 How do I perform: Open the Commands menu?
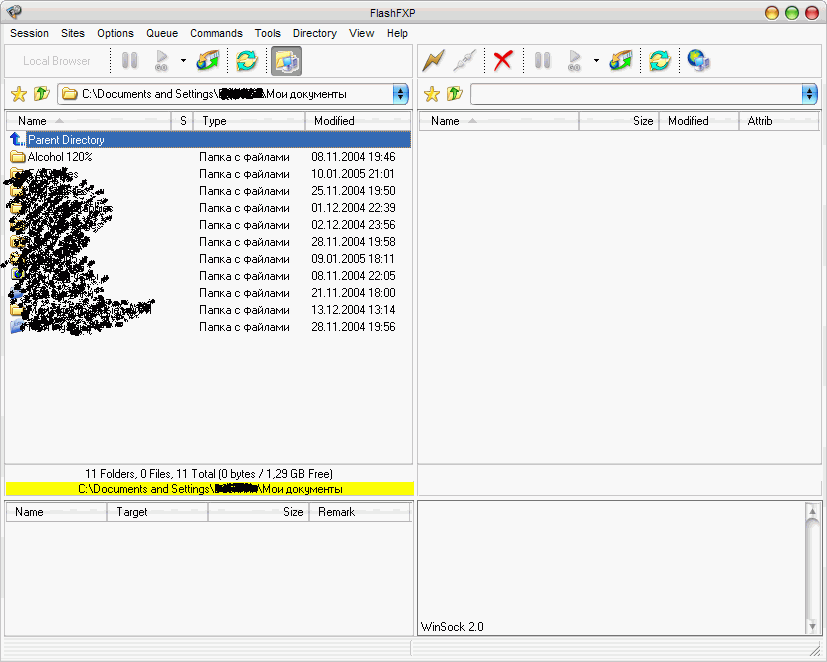coord(216,33)
